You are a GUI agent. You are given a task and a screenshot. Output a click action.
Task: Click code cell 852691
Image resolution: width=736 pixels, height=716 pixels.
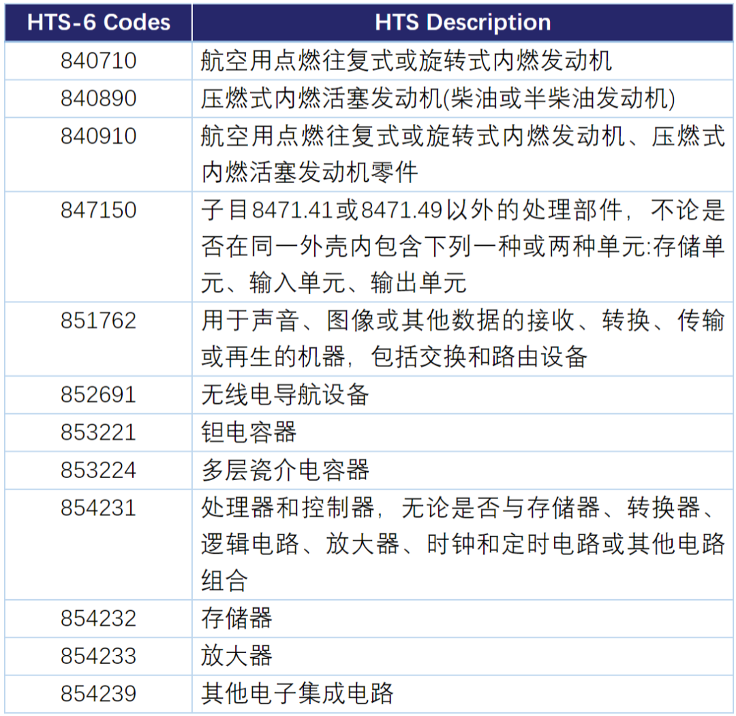tap(99, 394)
